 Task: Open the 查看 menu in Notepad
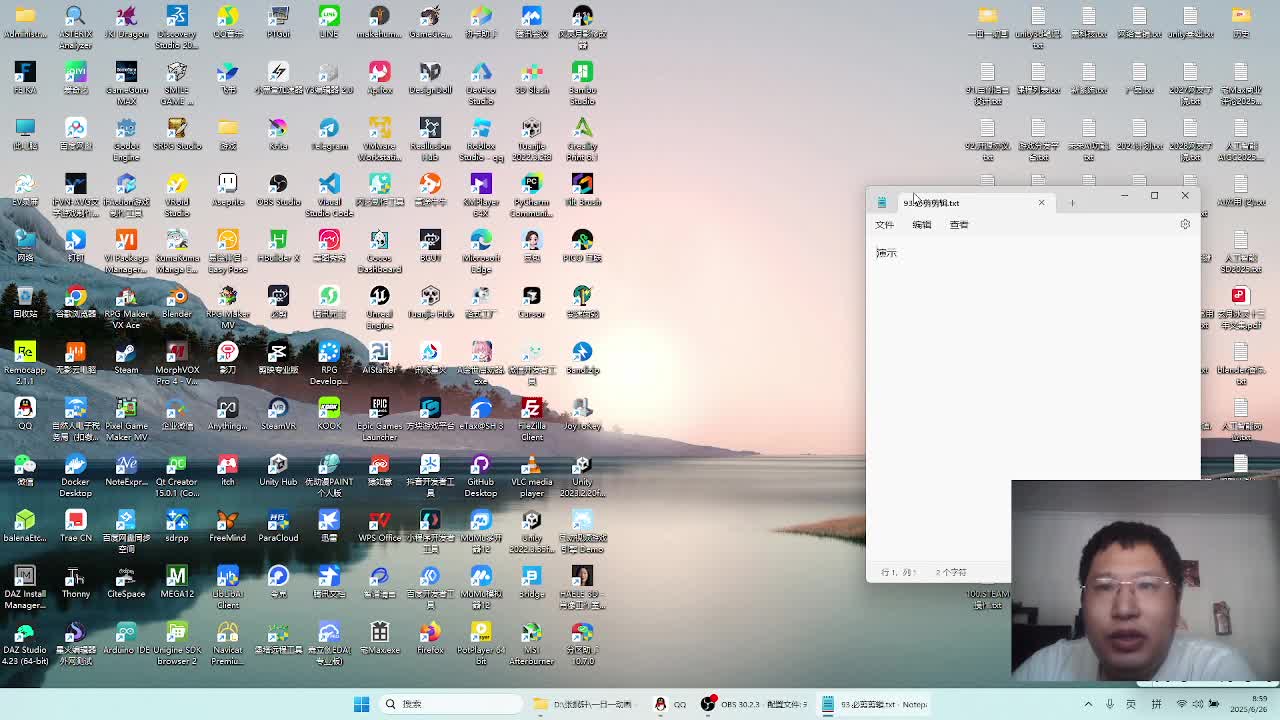pos(959,225)
